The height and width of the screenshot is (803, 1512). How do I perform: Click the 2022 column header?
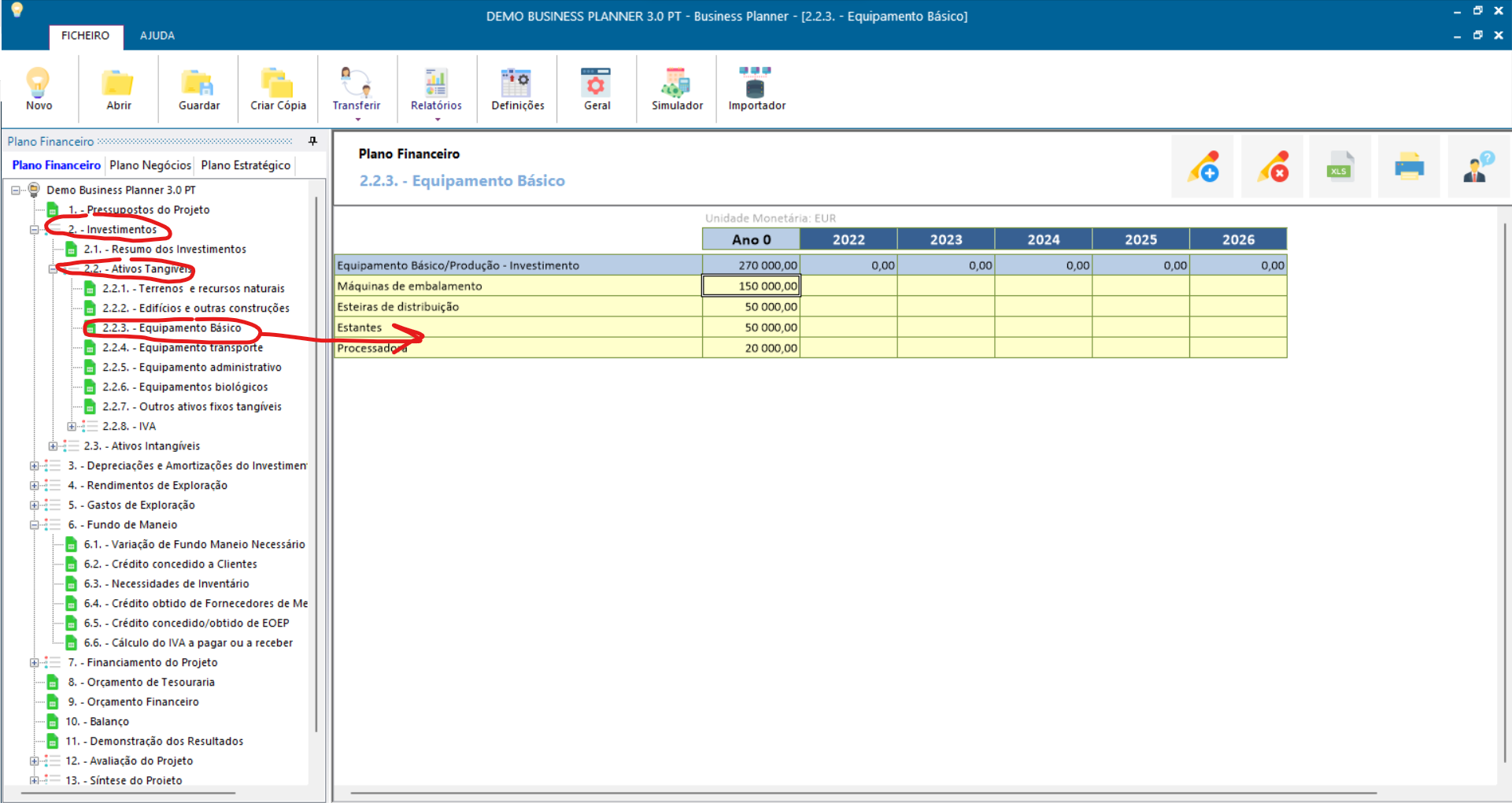pyautogui.click(x=848, y=239)
